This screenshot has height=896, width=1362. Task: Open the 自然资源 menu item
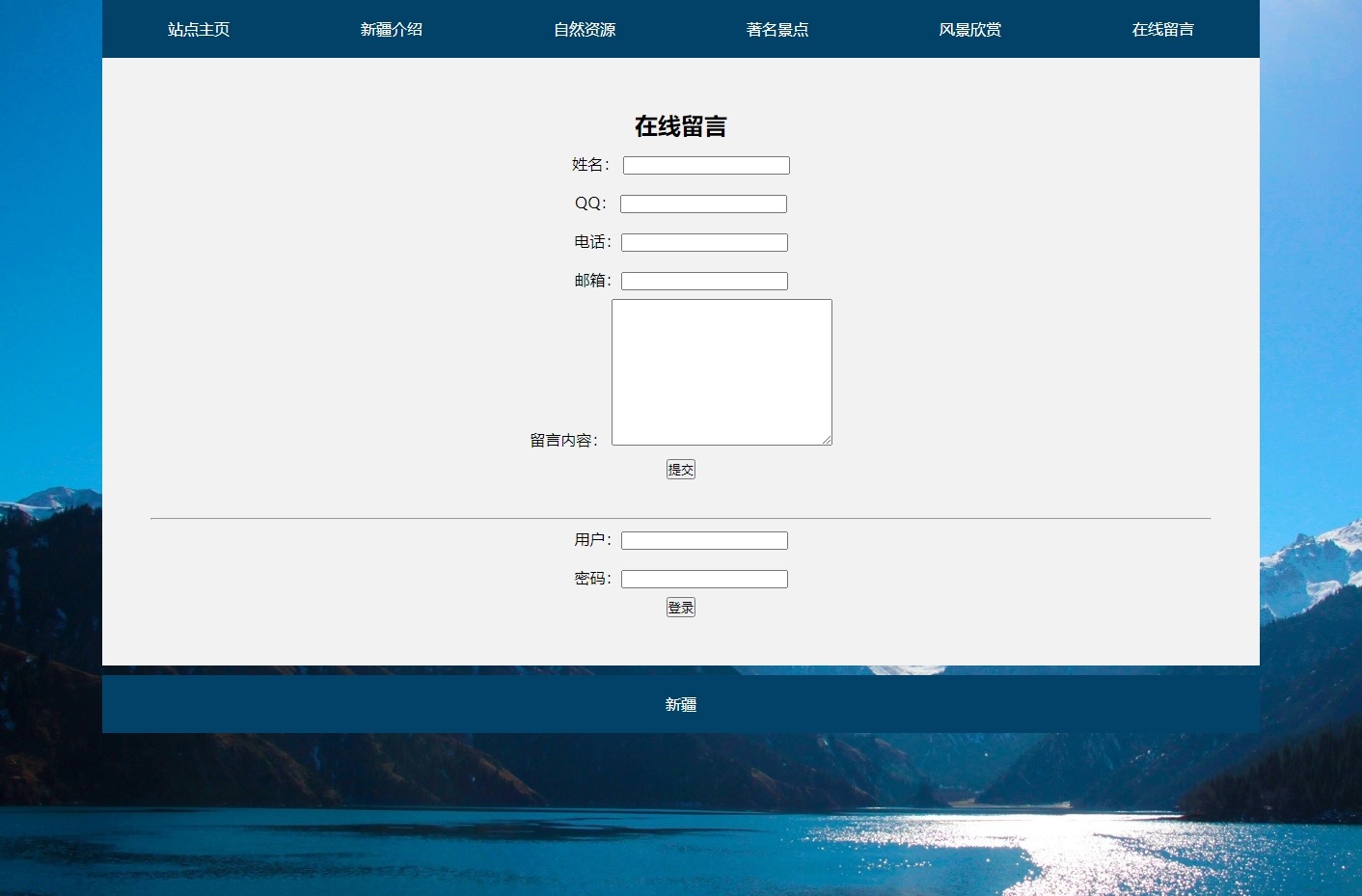tap(585, 29)
